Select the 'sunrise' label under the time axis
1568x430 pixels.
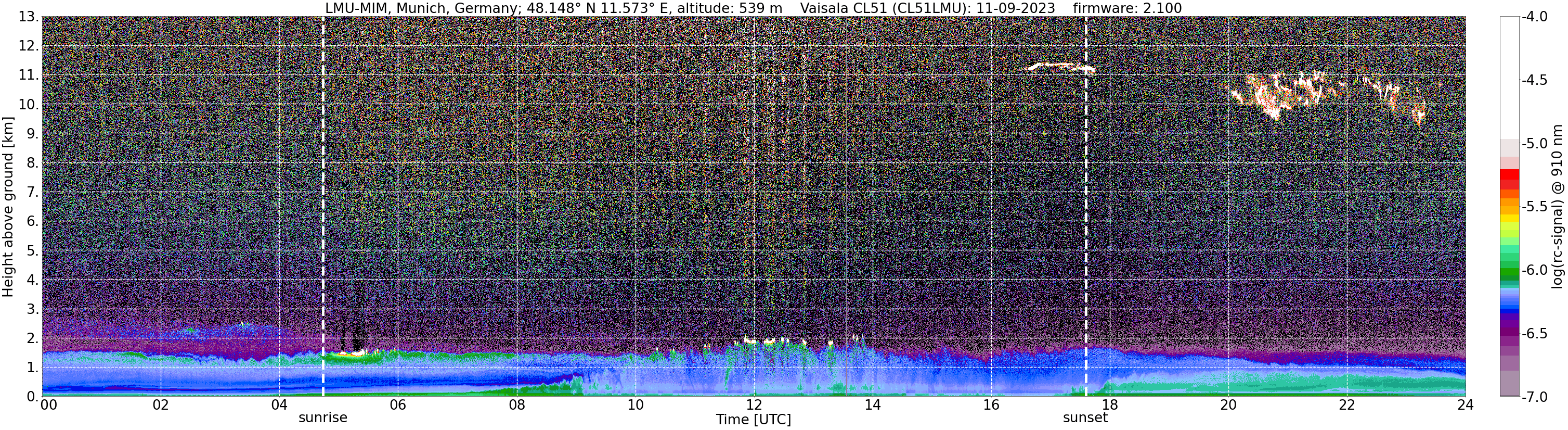click(x=322, y=418)
